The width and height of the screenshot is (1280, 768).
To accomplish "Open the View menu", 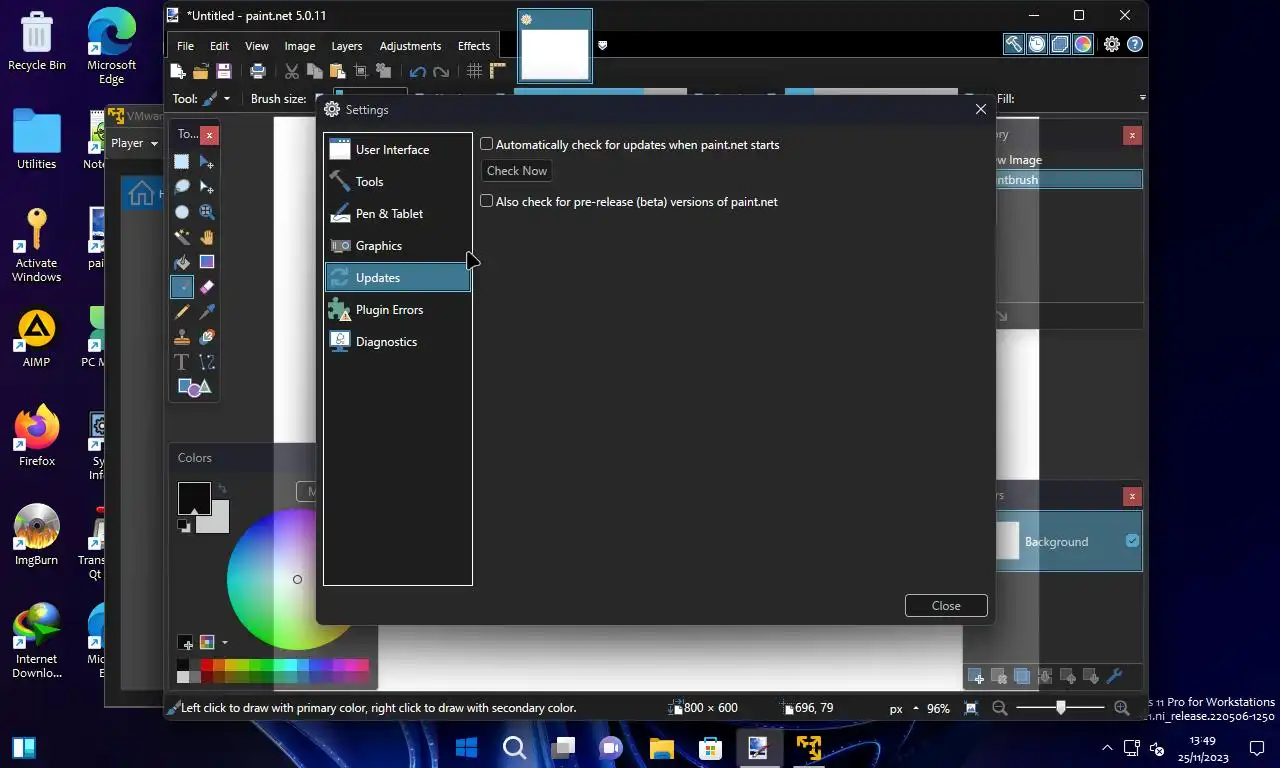I will point(257,46).
